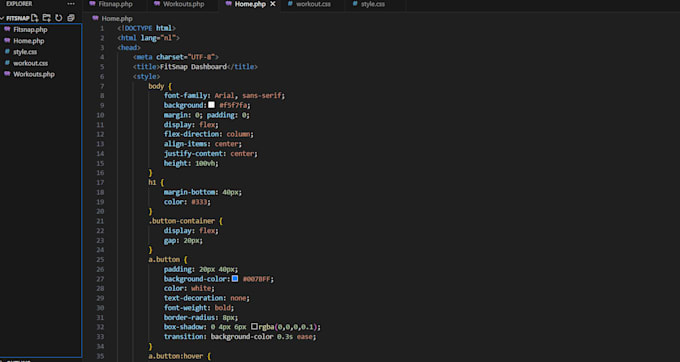The image size is (680, 362).
Task: Open color picker for #007BFF swatch
Action: point(235,279)
